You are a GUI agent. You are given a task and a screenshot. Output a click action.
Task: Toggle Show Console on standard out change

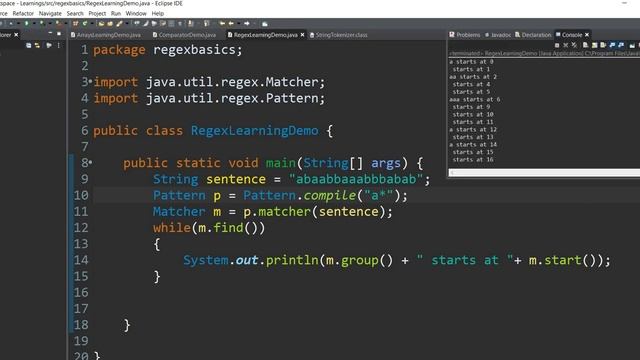612,45
